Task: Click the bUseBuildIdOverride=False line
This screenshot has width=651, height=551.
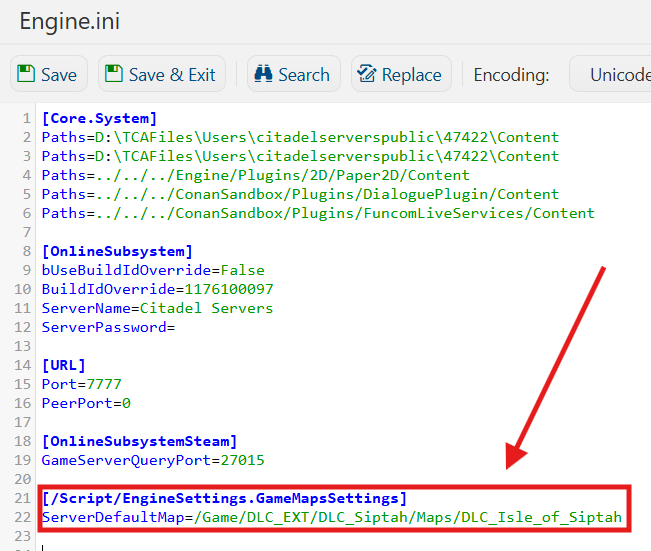Action: 153,270
